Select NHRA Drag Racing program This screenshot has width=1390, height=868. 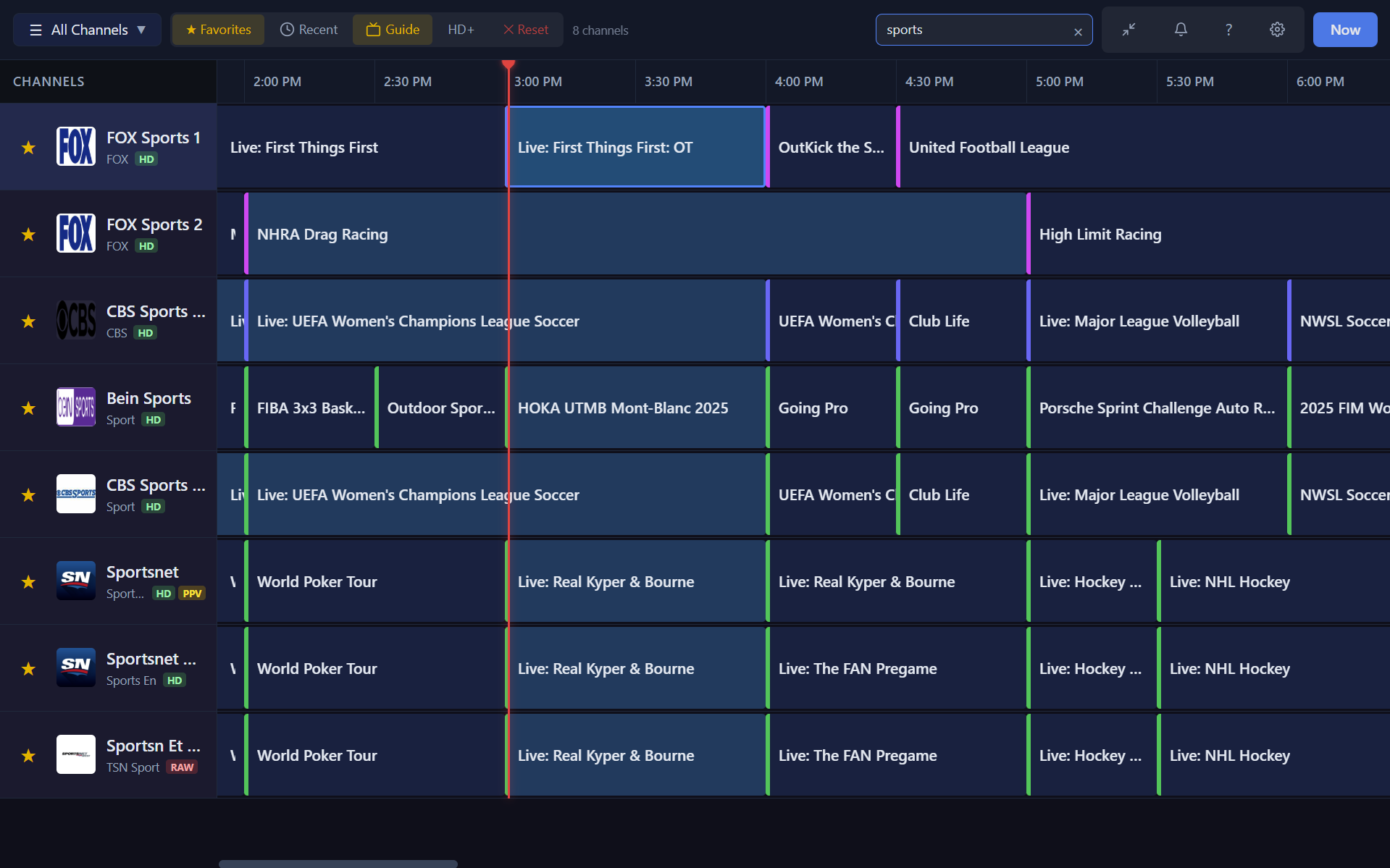tap(635, 234)
